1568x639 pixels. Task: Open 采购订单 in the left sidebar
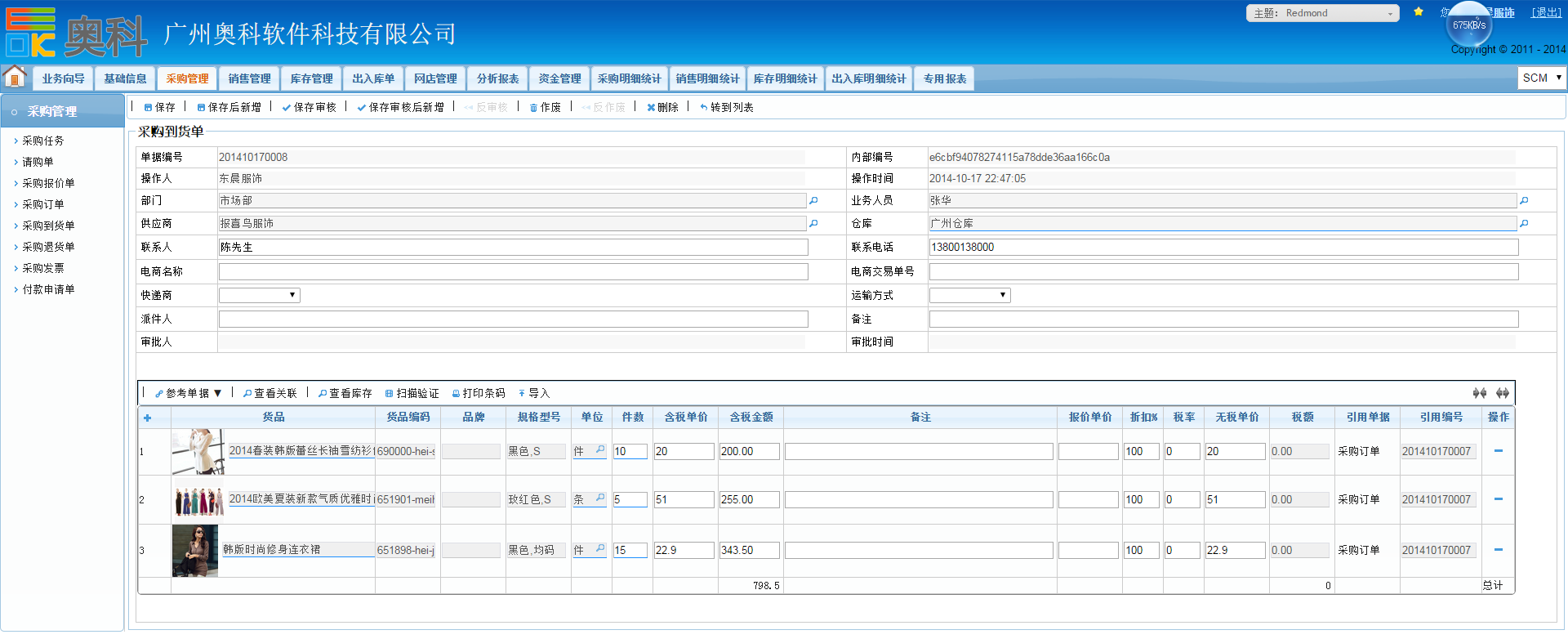coord(43,204)
